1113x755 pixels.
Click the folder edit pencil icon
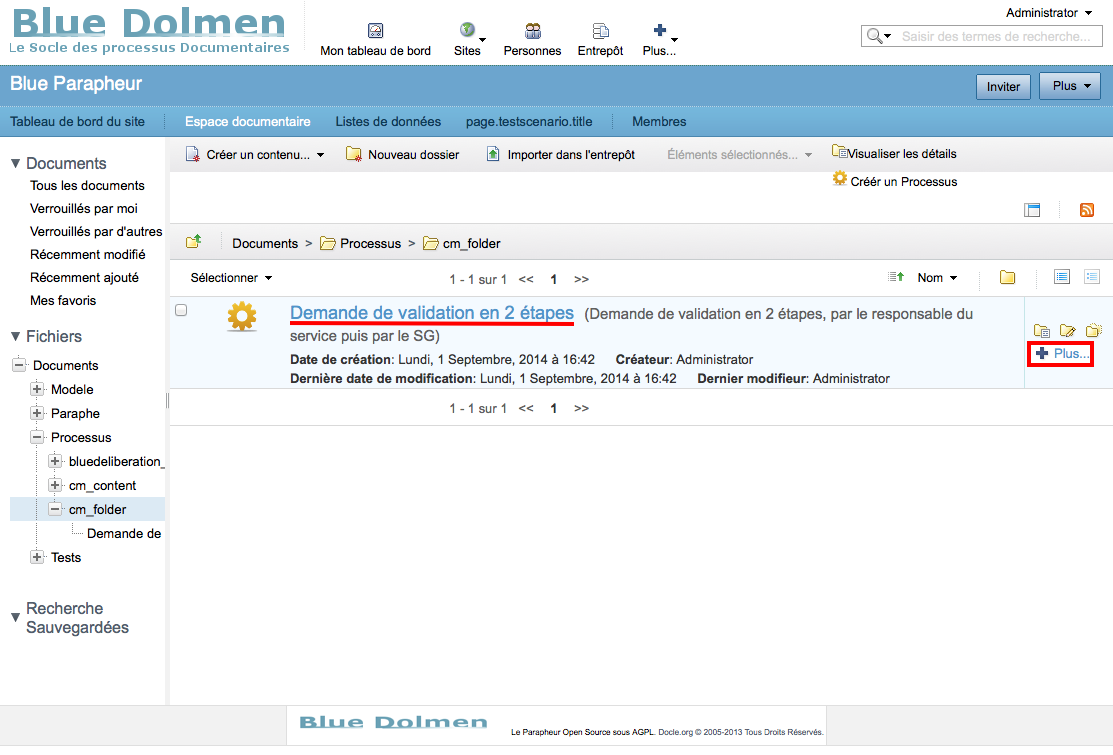pyautogui.click(x=1068, y=330)
